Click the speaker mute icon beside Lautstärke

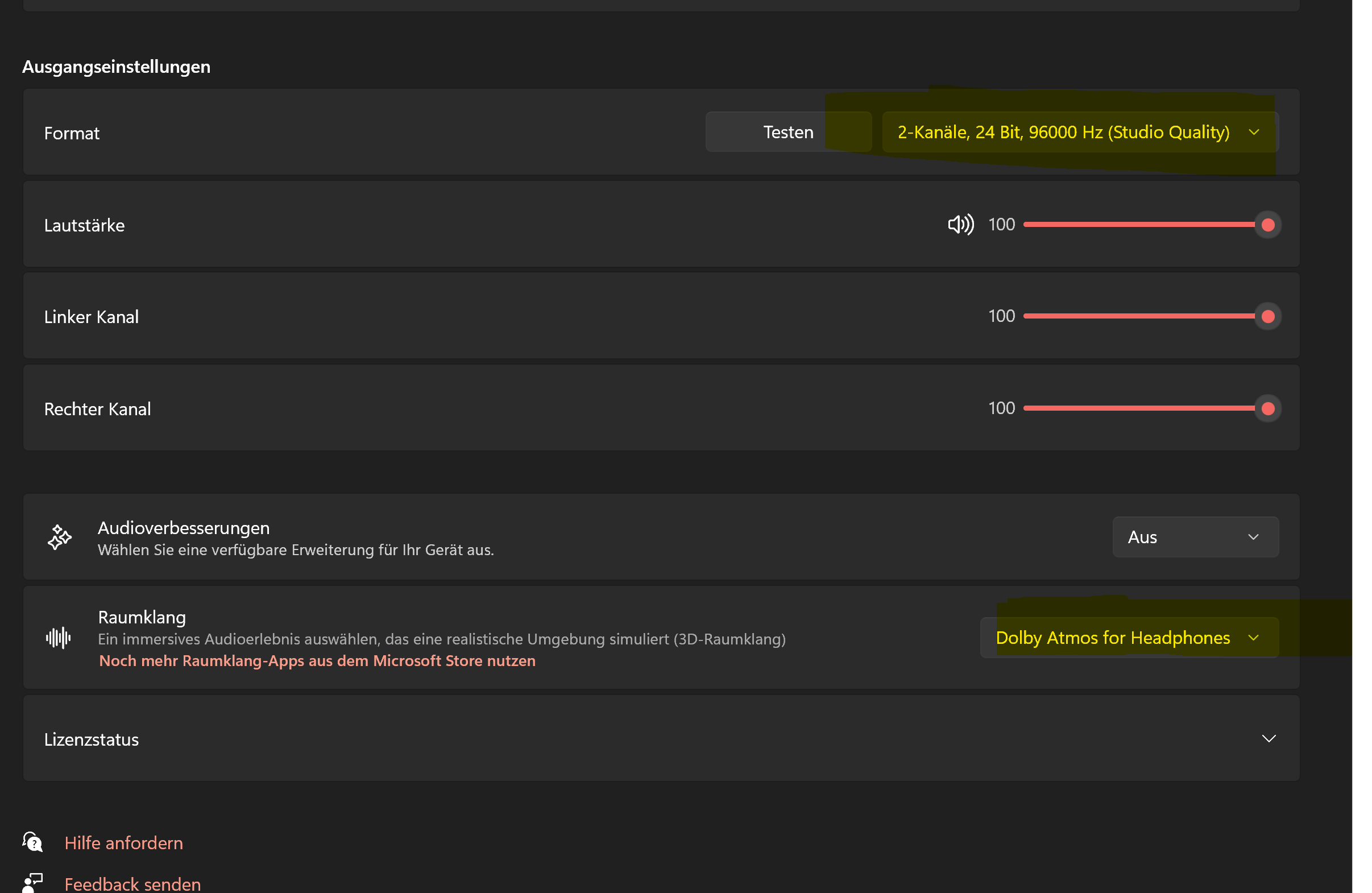tap(960, 224)
